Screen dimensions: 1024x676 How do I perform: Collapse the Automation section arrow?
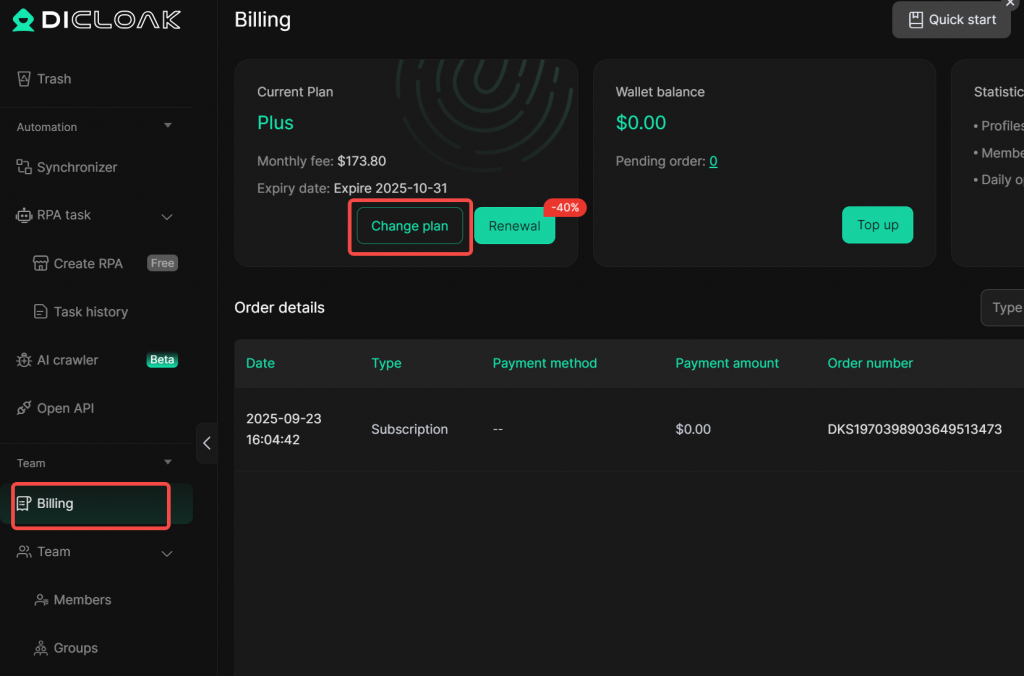pos(167,126)
